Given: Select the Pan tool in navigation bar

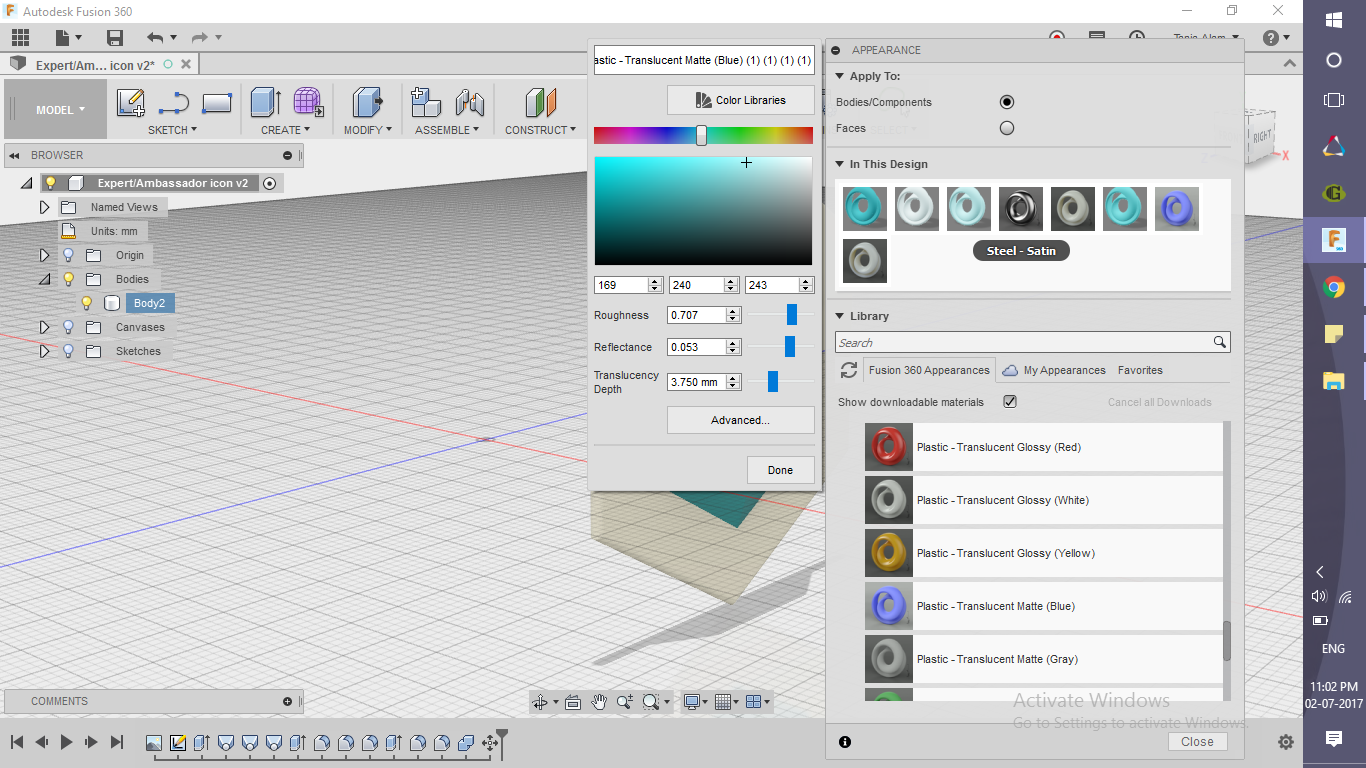Looking at the screenshot, I should [x=598, y=701].
